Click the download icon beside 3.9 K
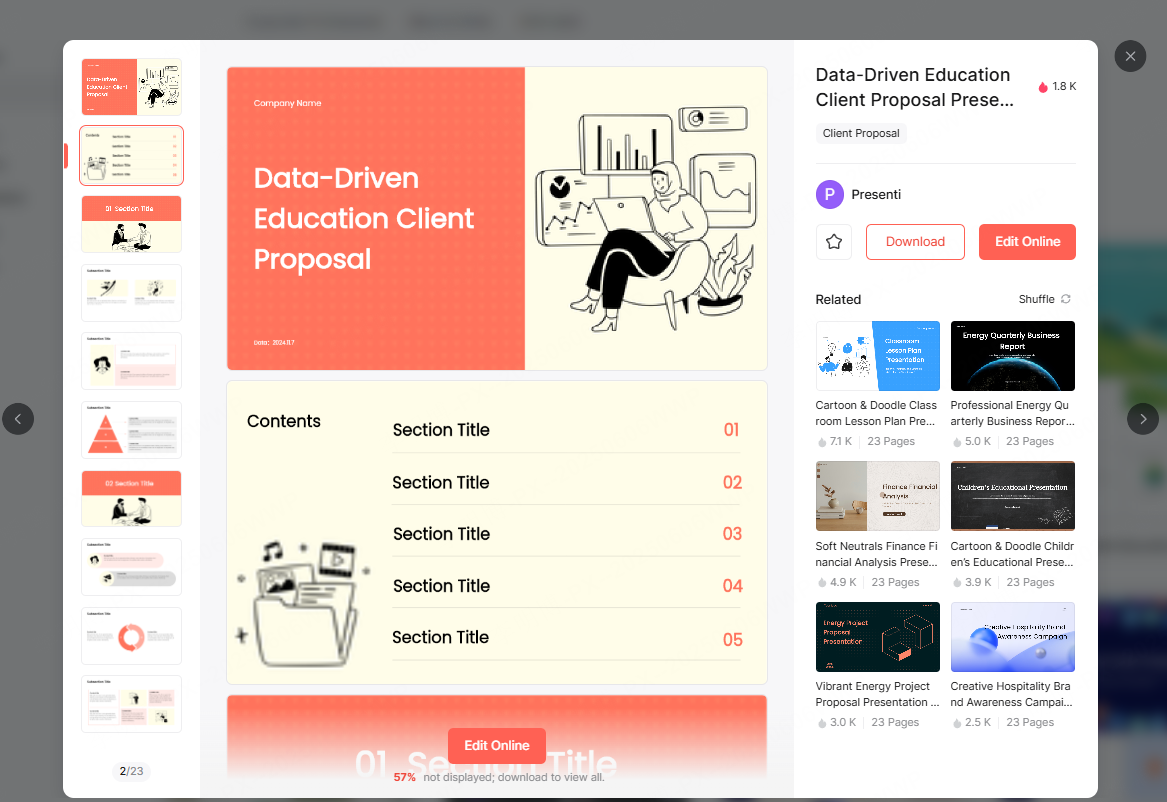This screenshot has height=802, width=1167. pyautogui.click(x=955, y=581)
